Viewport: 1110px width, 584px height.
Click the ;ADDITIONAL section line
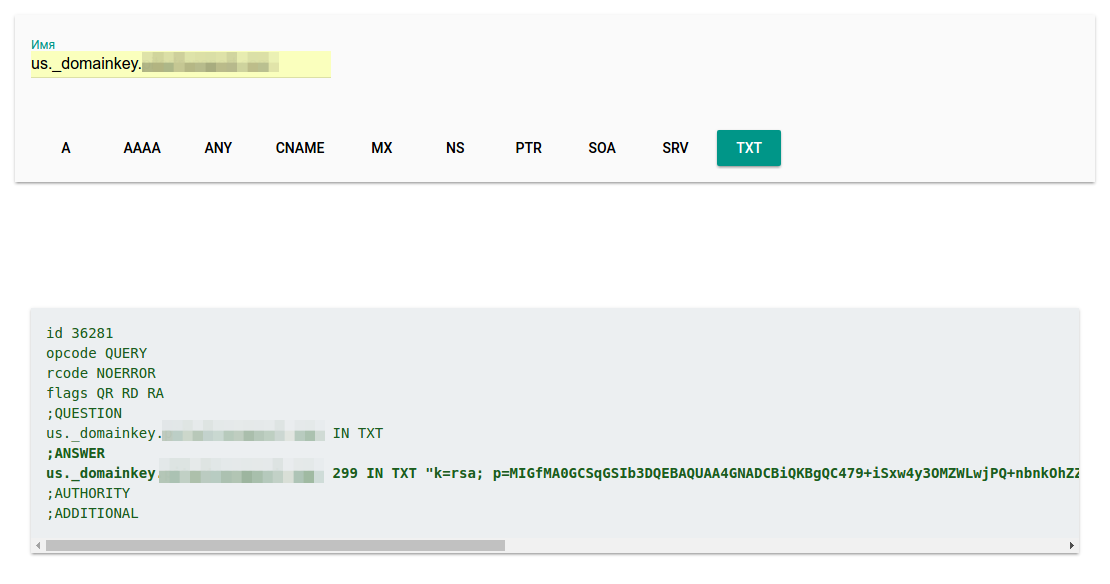tap(92, 513)
